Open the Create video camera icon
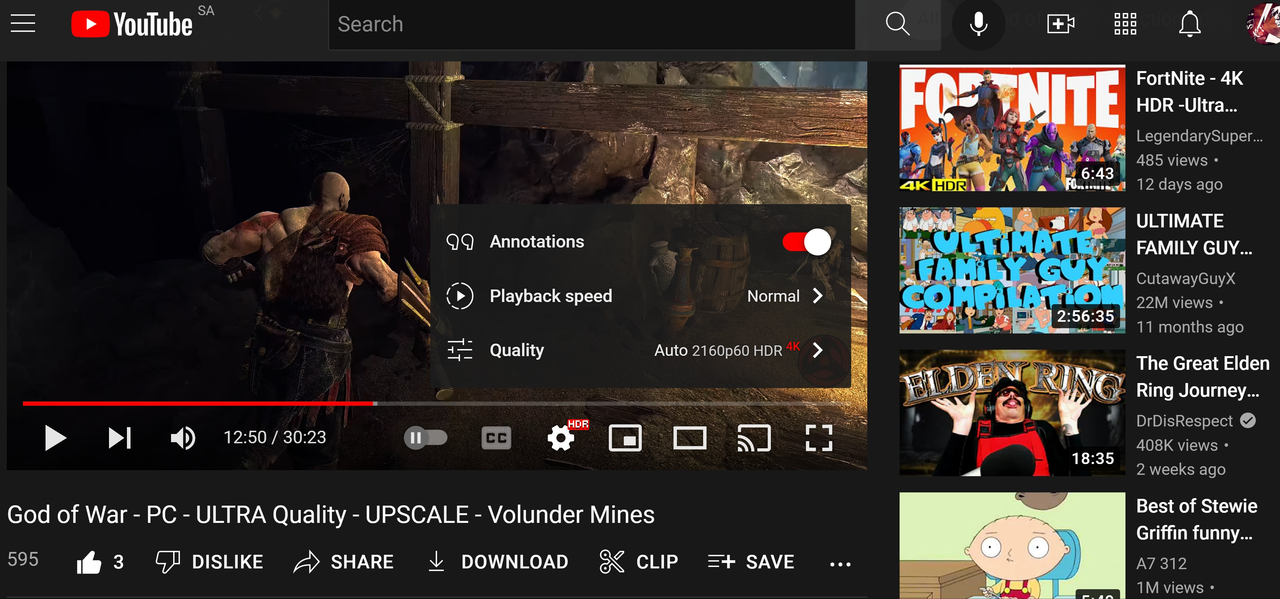 (1060, 24)
